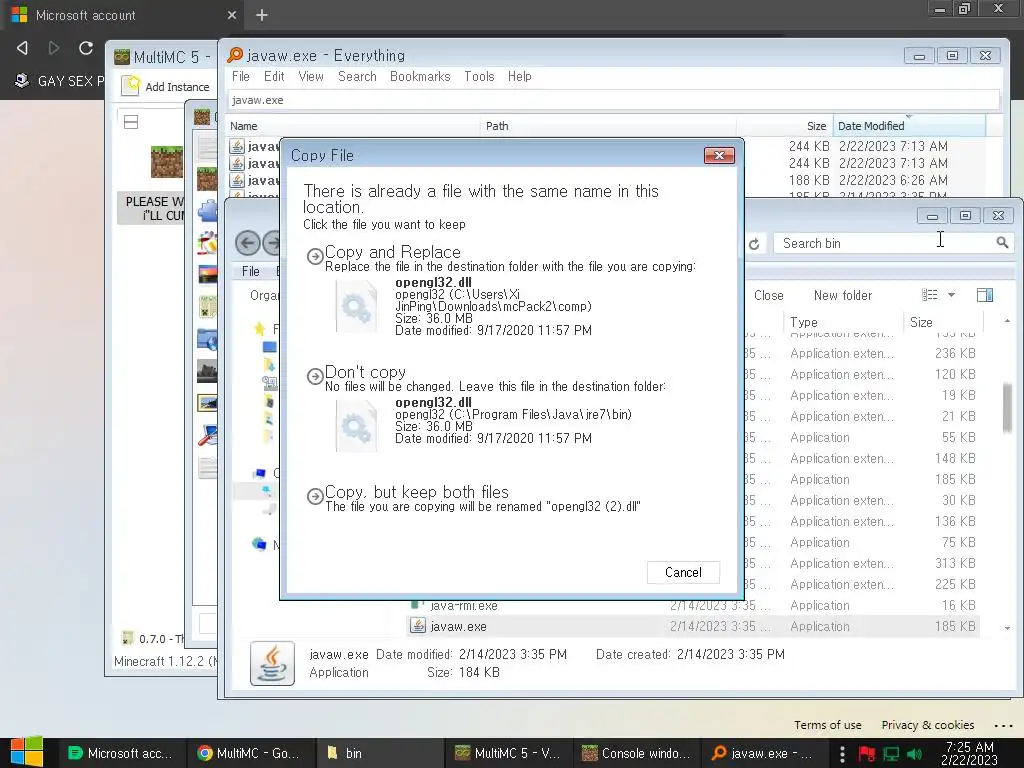The width and height of the screenshot is (1024, 768).
Task: Select the 188 KB javaw result icon
Action: click(237, 180)
